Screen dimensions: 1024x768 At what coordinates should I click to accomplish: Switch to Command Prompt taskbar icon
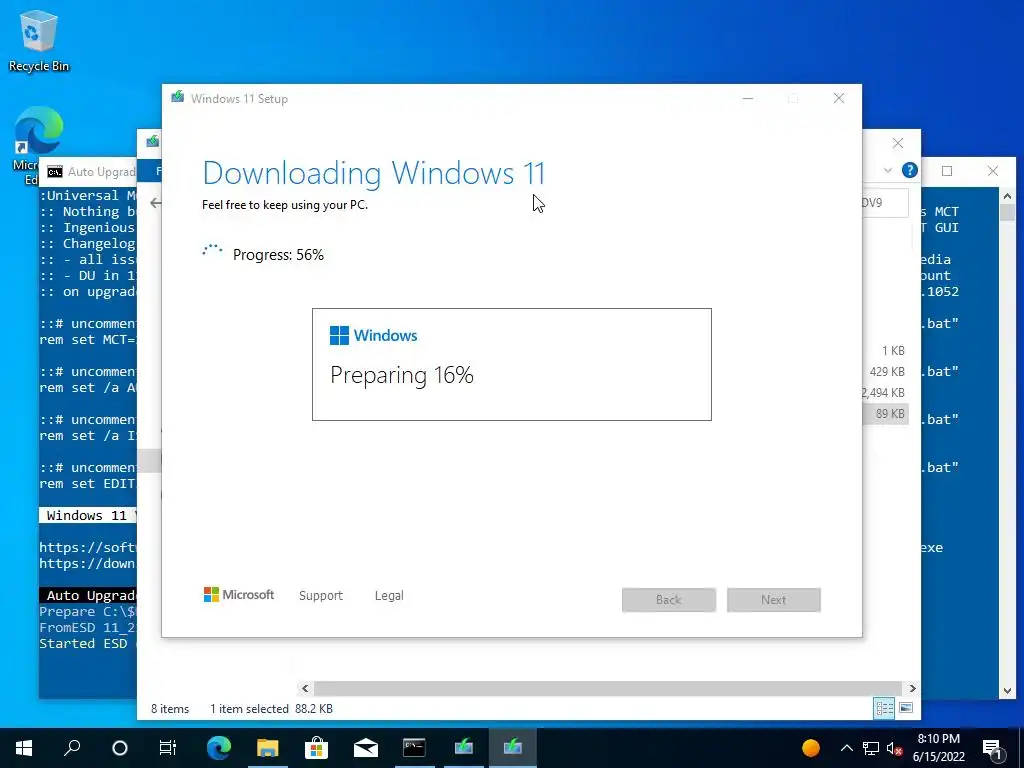(x=414, y=748)
